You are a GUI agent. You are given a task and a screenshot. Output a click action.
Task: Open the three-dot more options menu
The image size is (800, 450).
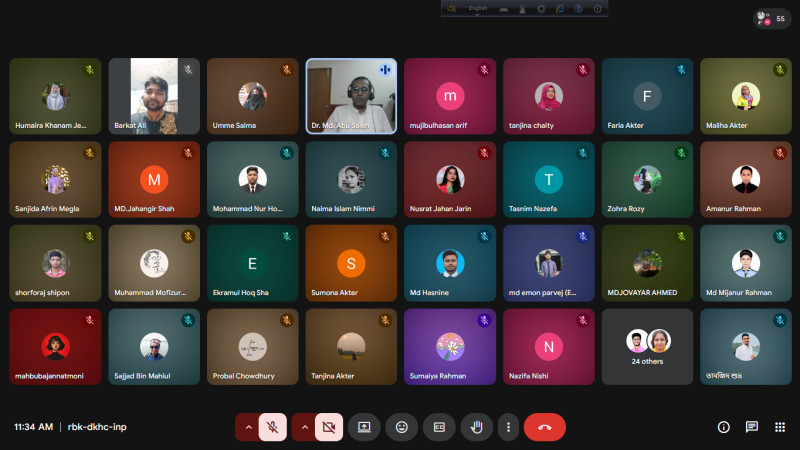tap(508, 427)
